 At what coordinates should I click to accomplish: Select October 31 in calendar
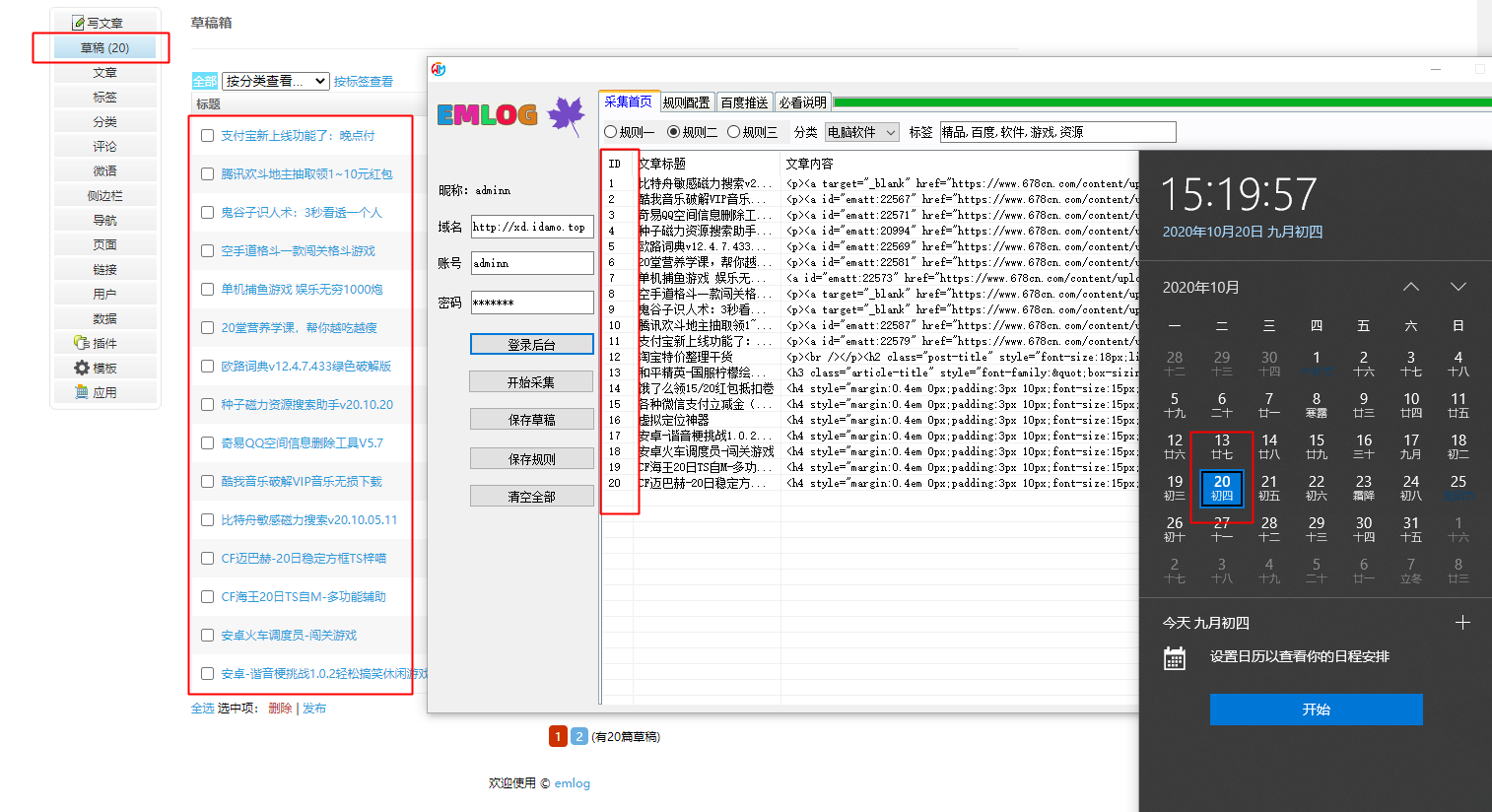coord(1411,529)
